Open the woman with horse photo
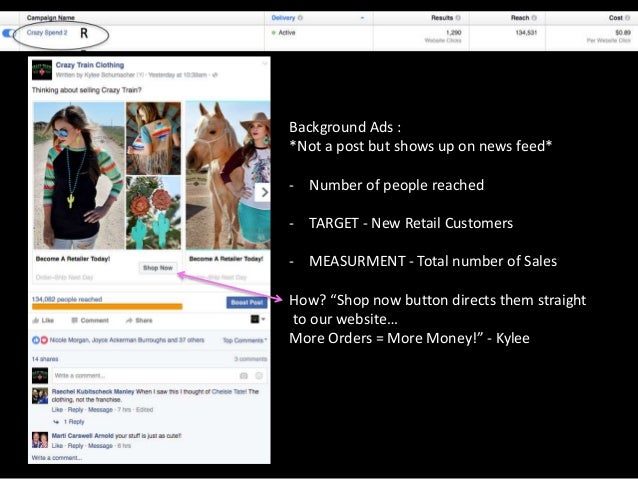 tap(228, 175)
